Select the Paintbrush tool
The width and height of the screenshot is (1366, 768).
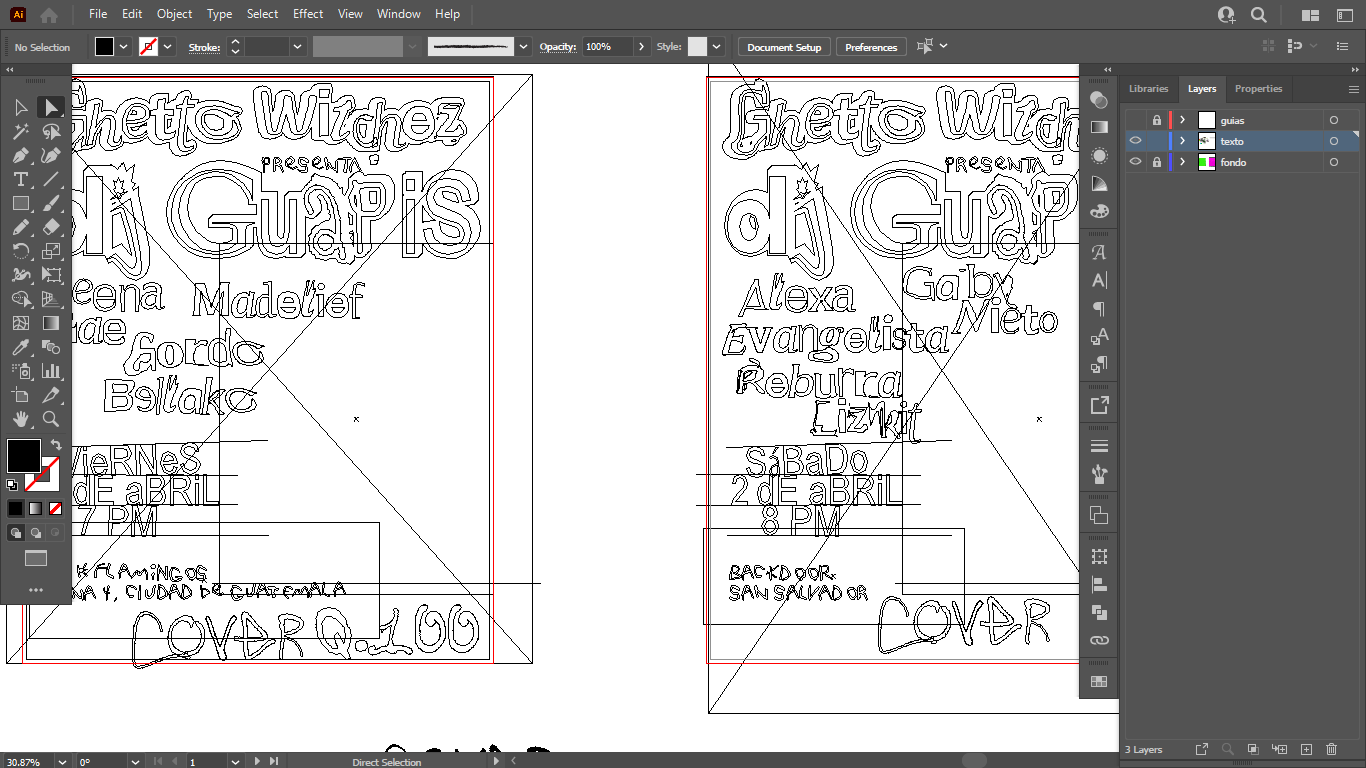(51, 203)
